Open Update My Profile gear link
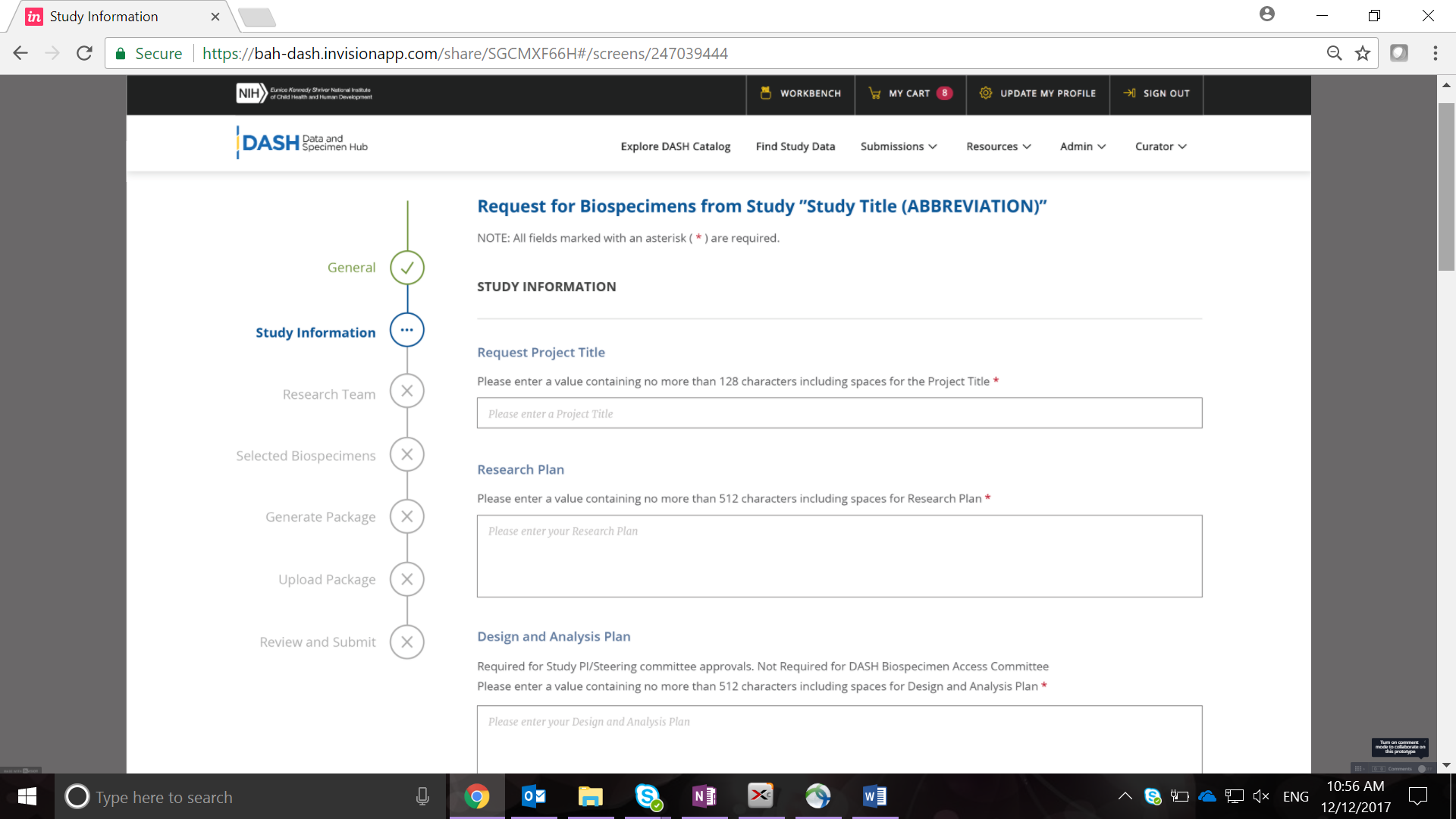Screen dimensions: 1456x819 coord(1037,93)
